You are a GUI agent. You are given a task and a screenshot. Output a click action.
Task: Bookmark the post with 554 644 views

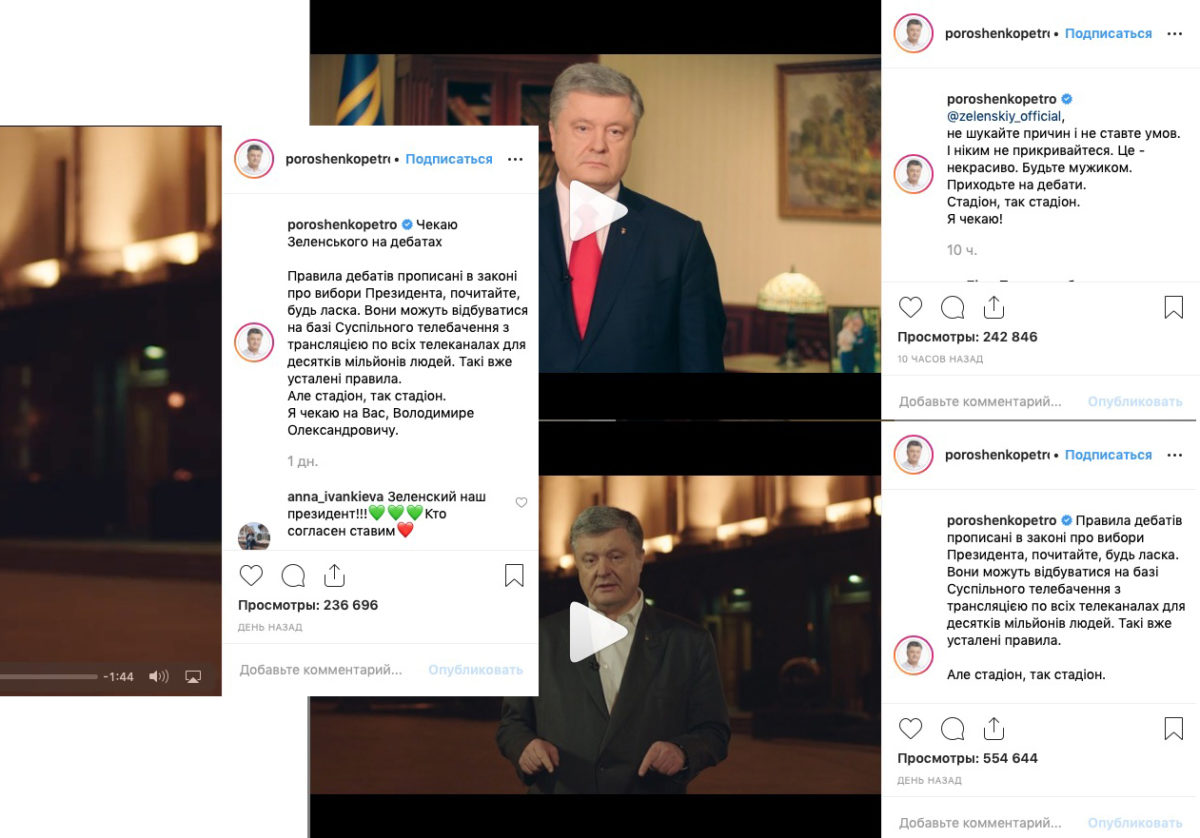[x=1174, y=728]
